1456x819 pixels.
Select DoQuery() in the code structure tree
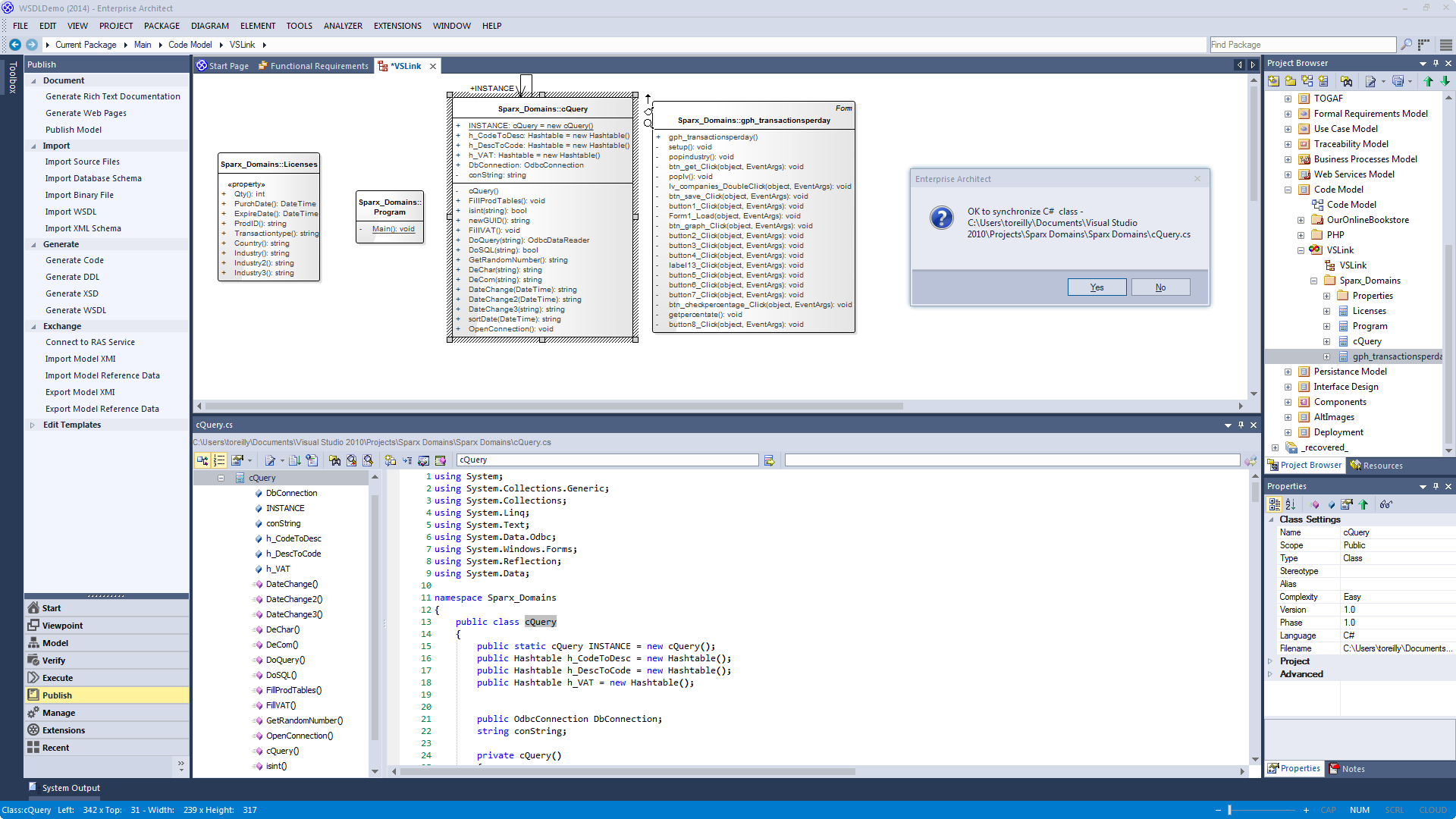tap(284, 661)
